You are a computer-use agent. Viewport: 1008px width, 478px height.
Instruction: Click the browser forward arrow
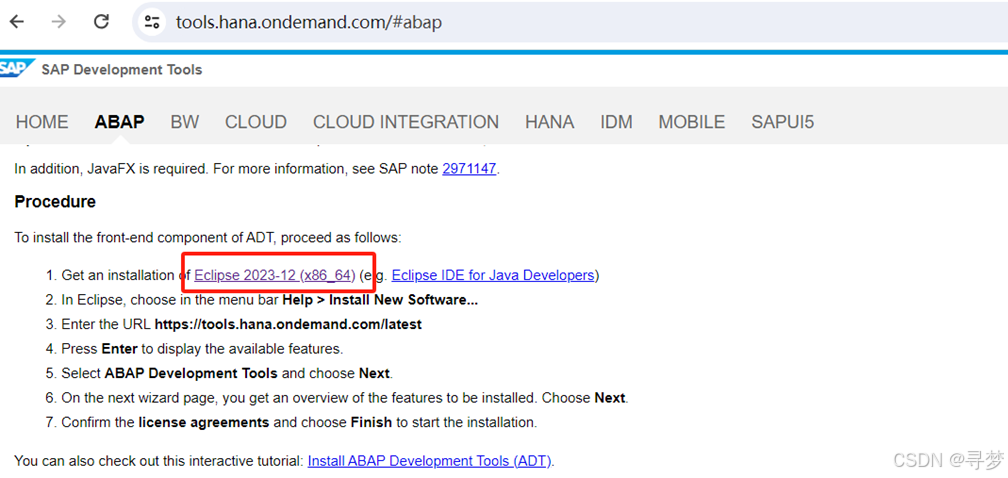(x=58, y=22)
